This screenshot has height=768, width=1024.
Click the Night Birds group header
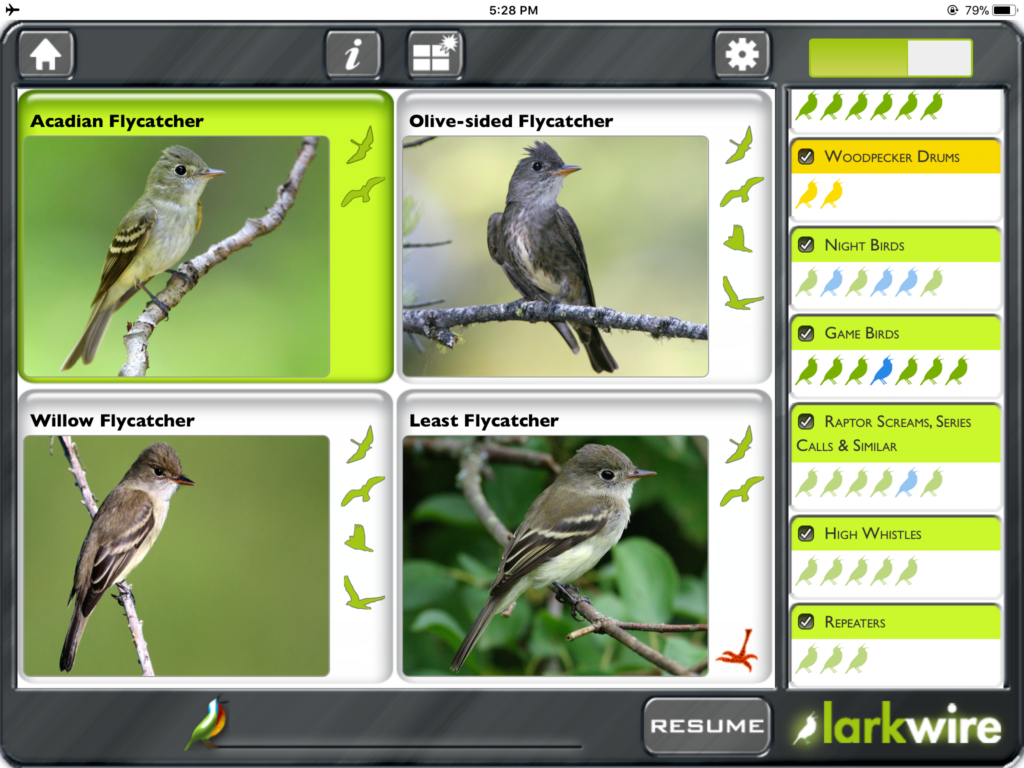pos(896,245)
